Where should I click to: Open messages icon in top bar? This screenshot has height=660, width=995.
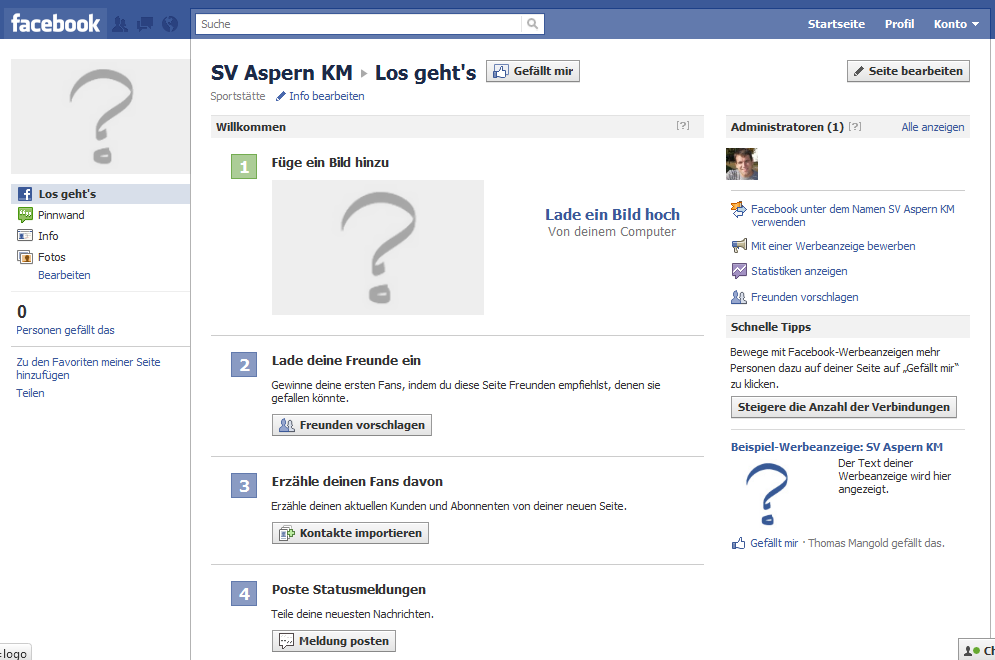(145, 24)
